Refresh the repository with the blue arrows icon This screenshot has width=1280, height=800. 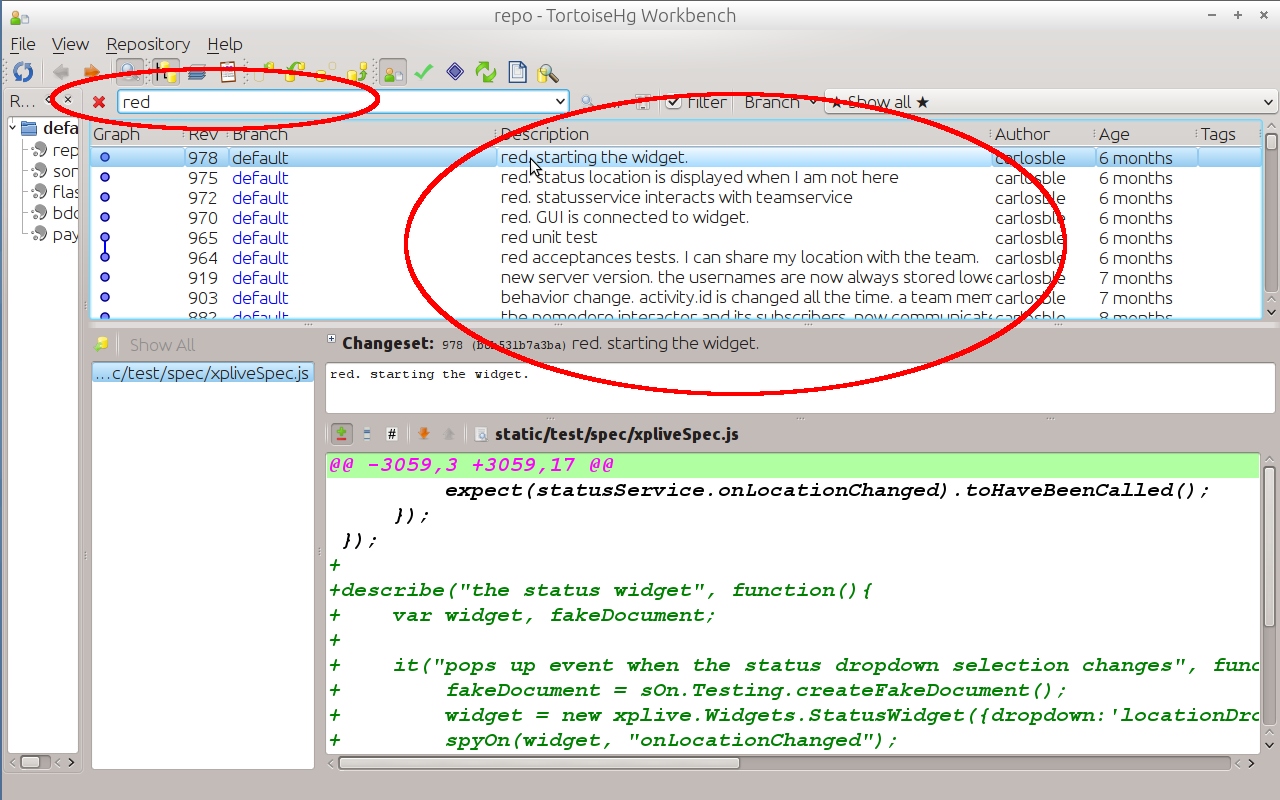[23, 72]
